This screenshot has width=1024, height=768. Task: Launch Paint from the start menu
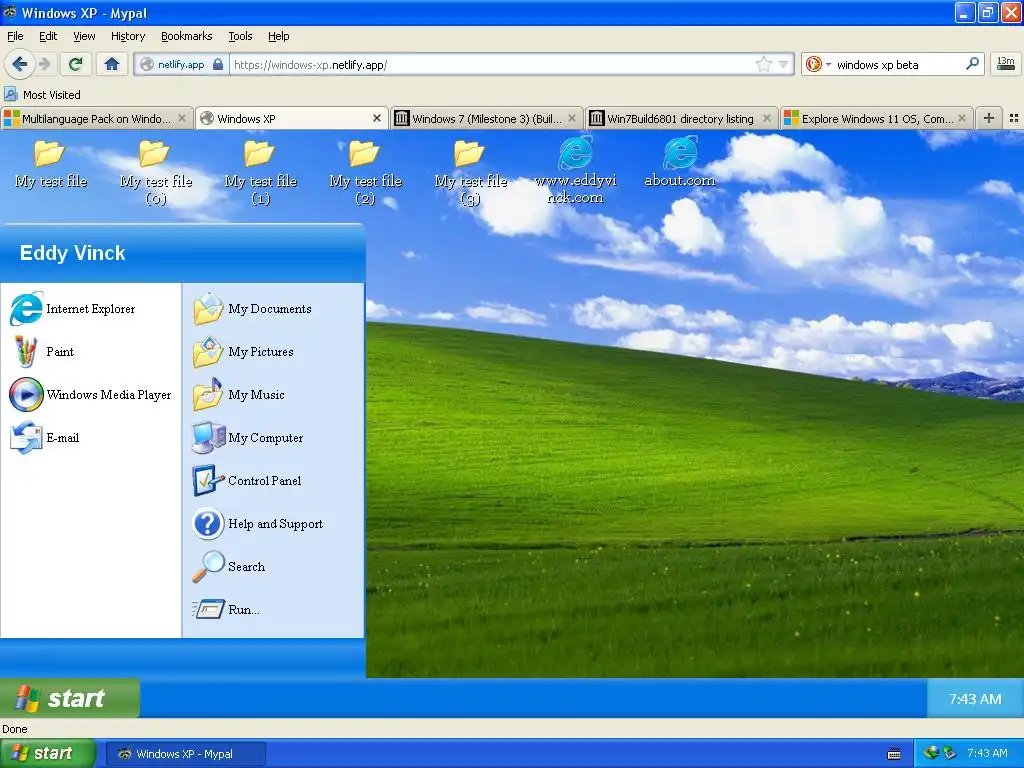coord(43,352)
